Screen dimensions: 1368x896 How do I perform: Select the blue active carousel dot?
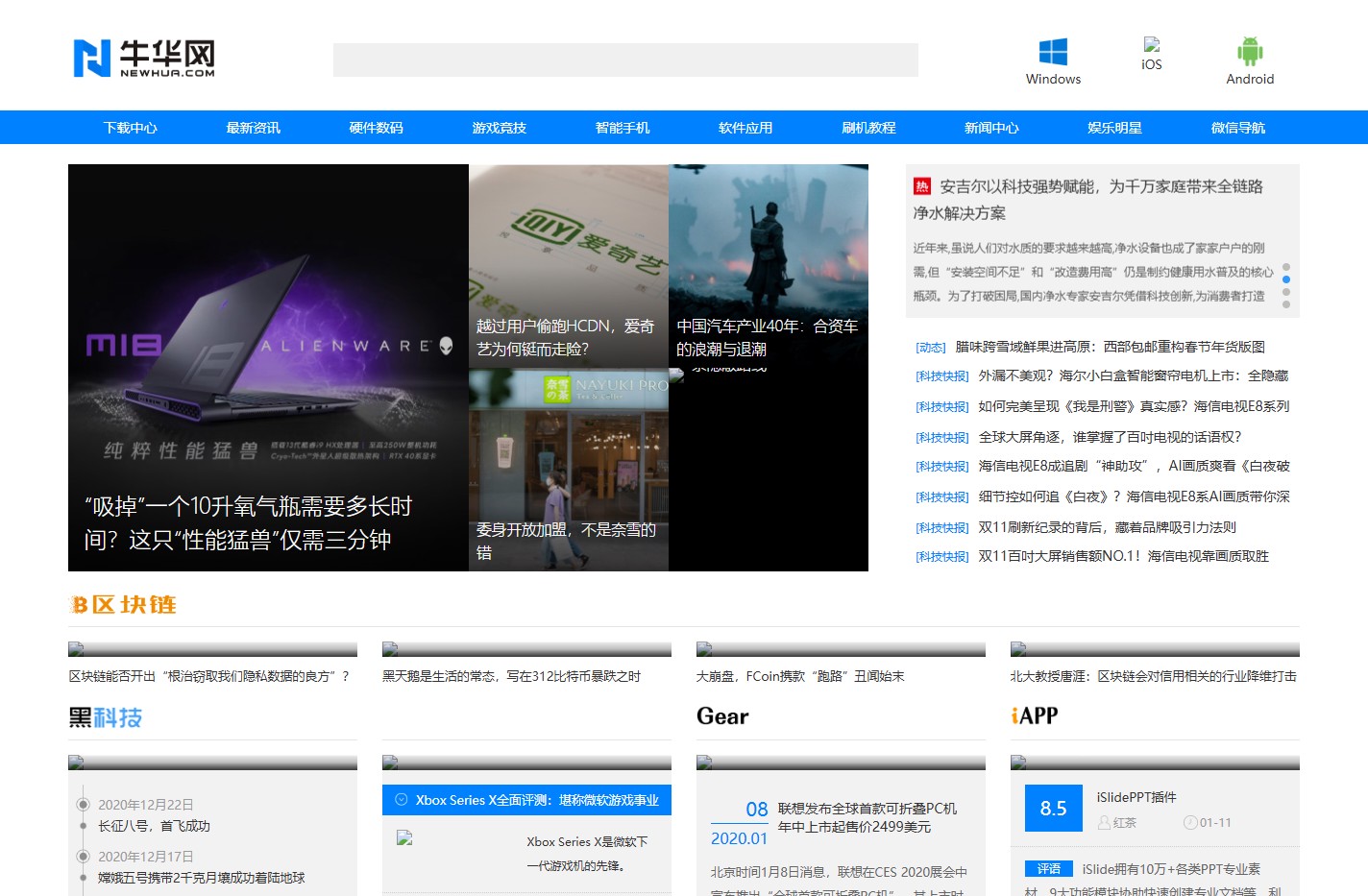pyautogui.click(x=1286, y=279)
